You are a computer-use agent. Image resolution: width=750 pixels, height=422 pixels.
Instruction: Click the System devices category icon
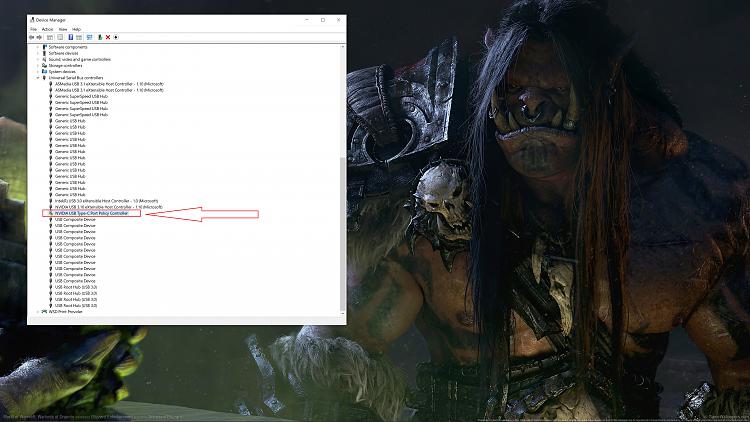pyautogui.click(x=44, y=72)
